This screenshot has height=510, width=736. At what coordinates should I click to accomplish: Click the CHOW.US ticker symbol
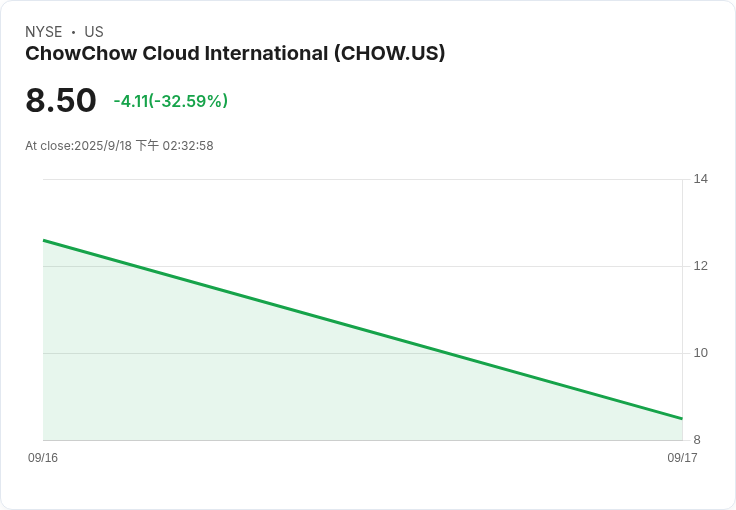click(x=390, y=54)
